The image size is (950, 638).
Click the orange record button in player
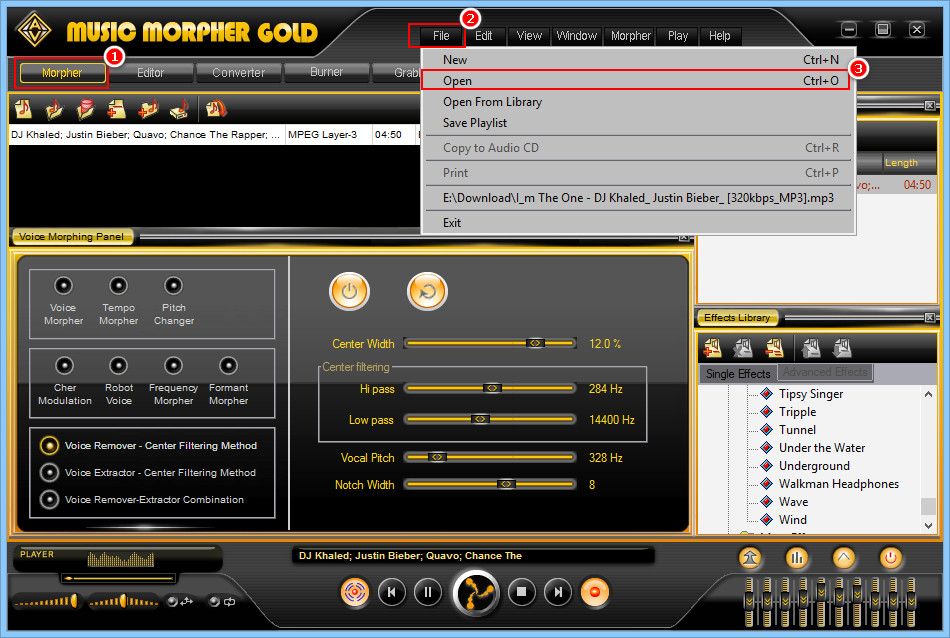pos(595,592)
